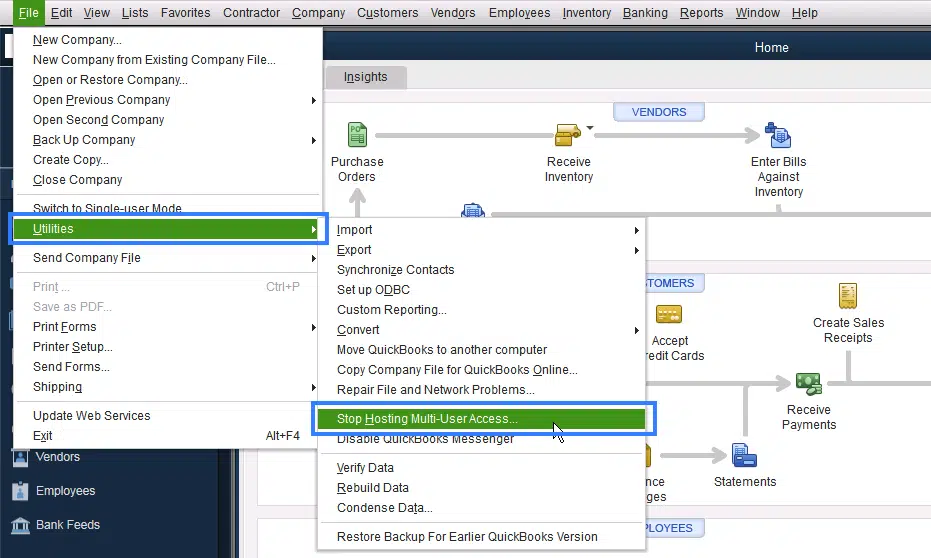
Task: Click the Purchase Orders icon
Action: 357,134
